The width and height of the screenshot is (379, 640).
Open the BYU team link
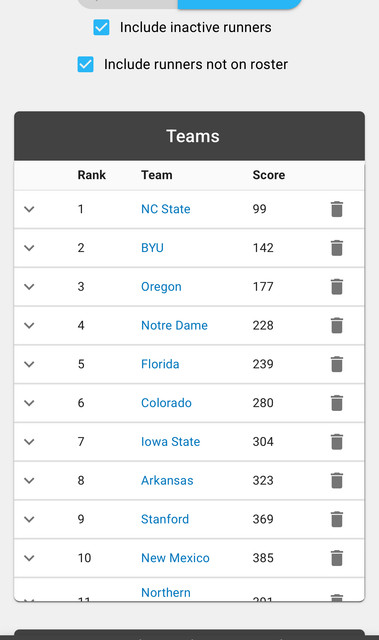[x=152, y=248]
